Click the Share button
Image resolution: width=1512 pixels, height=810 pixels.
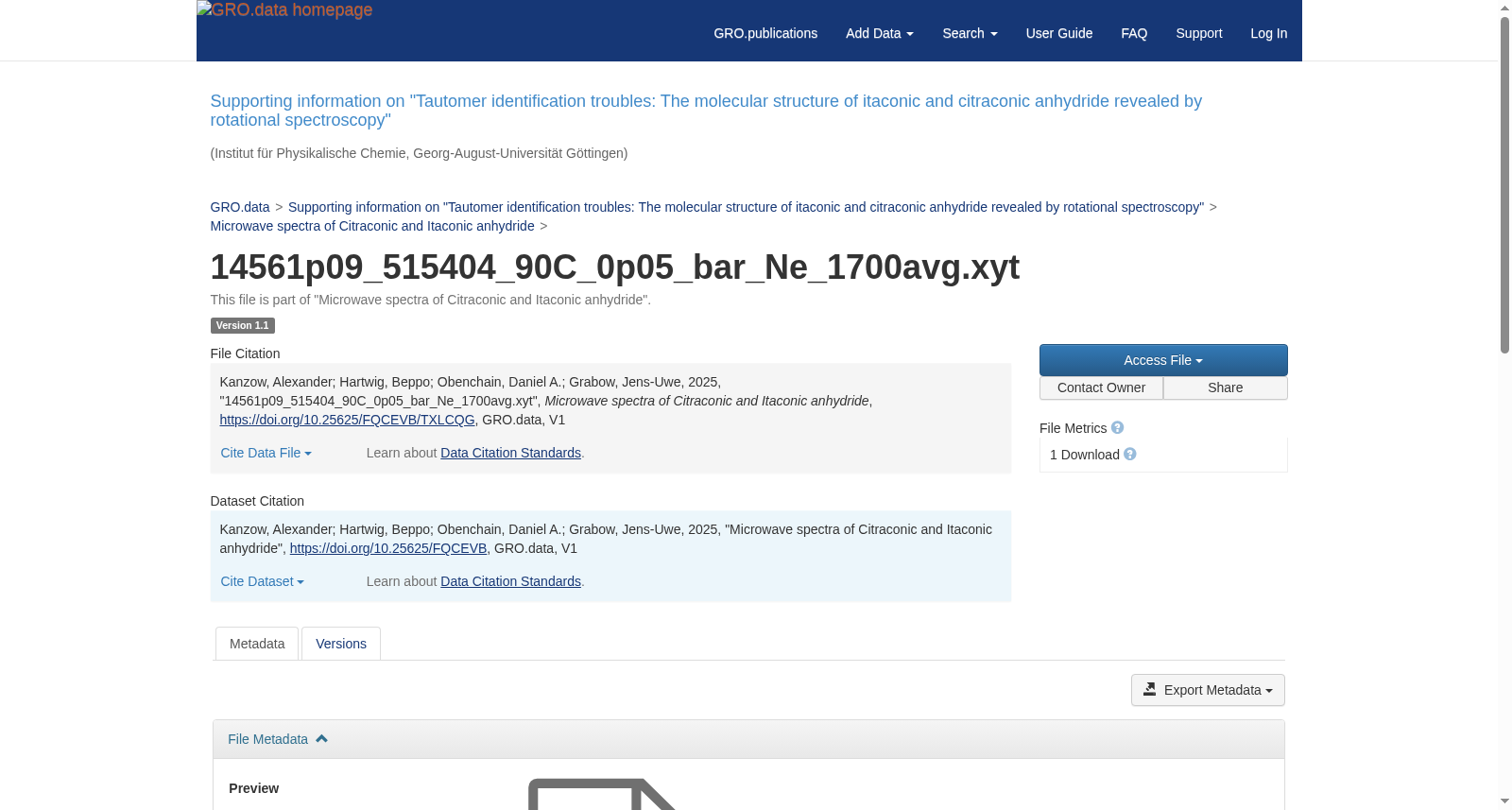(x=1226, y=388)
